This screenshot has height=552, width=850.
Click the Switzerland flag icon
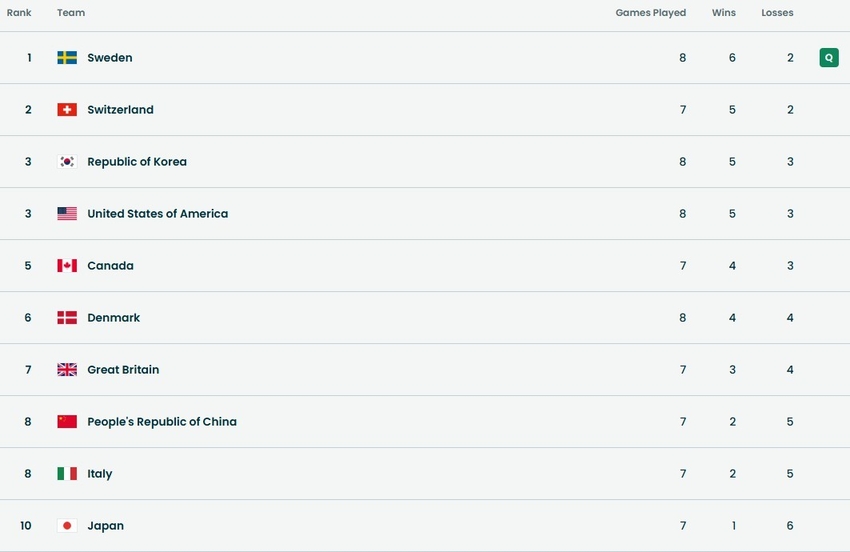coord(67,110)
